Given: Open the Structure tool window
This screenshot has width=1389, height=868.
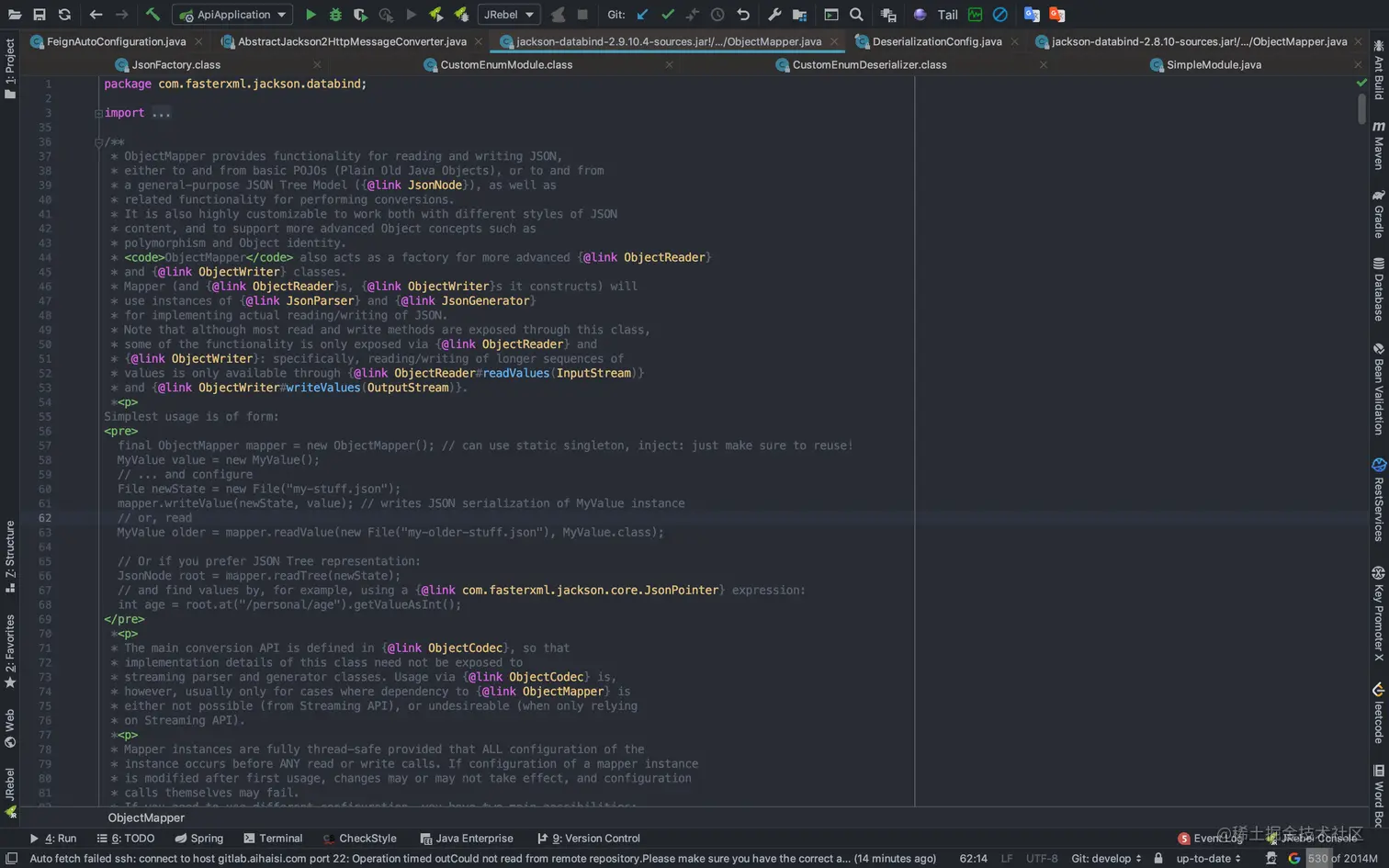Looking at the screenshot, I should (10, 556).
